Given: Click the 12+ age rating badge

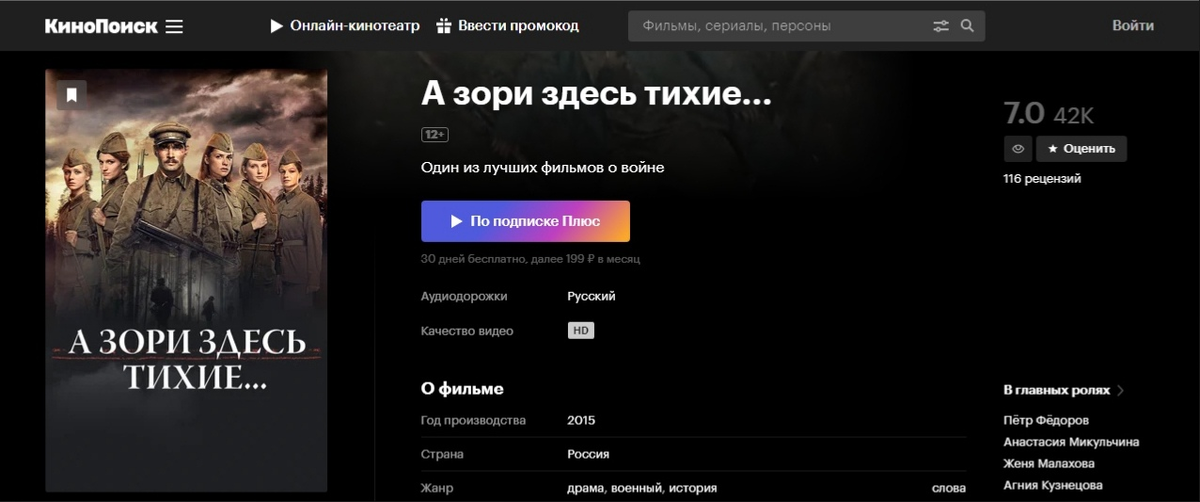Looking at the screenshot, I should tap(435, 134).
